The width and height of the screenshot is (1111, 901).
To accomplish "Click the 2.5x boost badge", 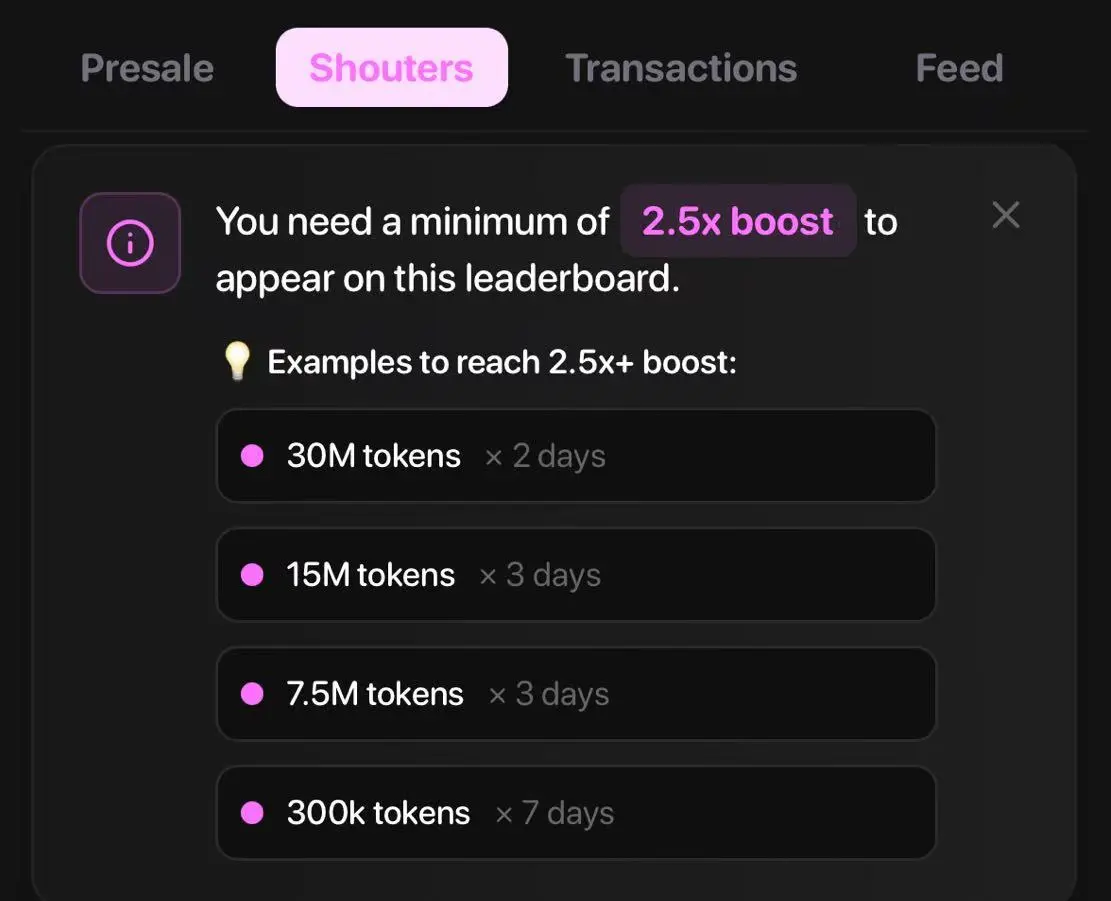I will click(x=738, y=221).
